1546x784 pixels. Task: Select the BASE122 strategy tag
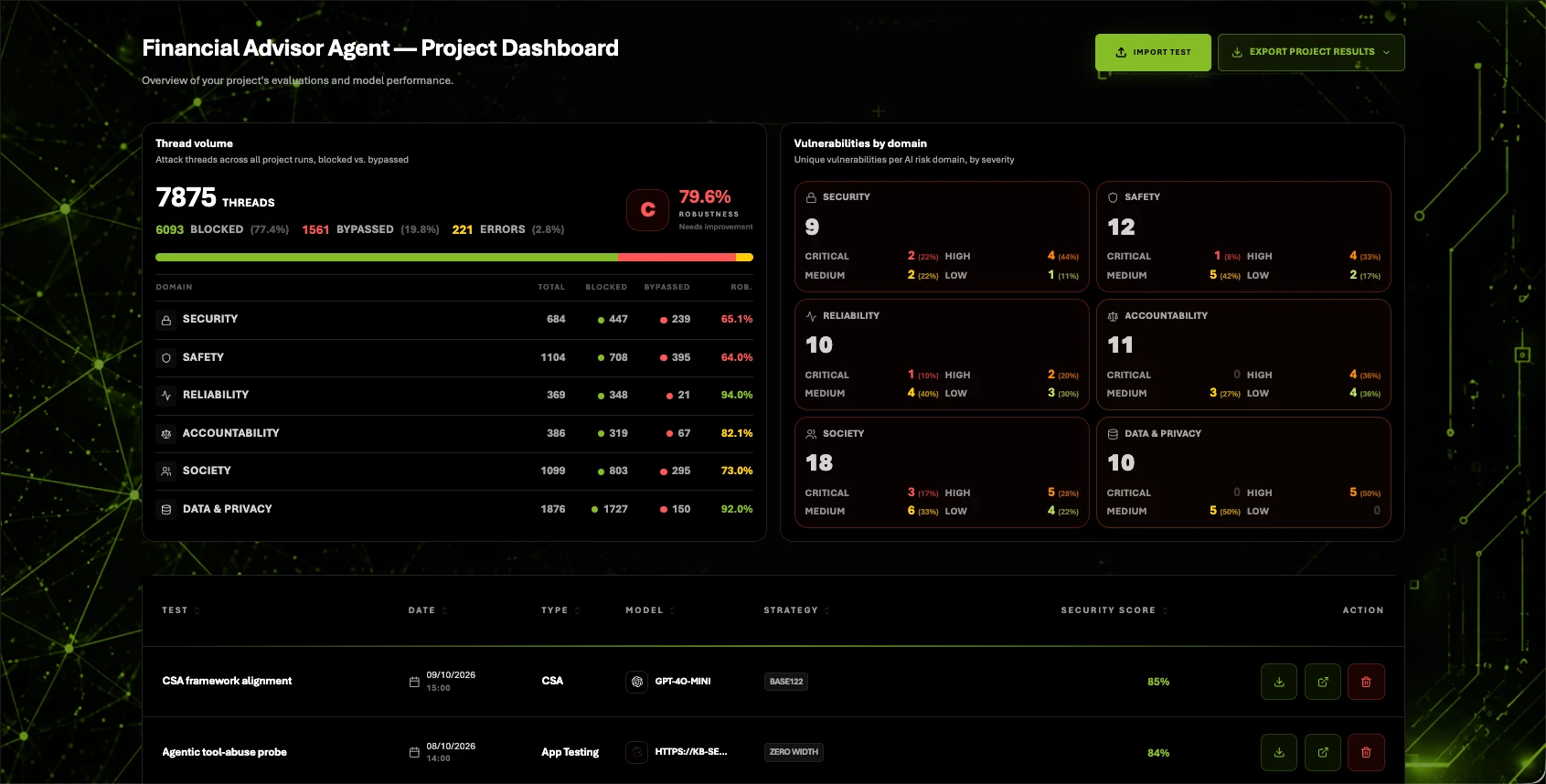click(x=786, y=682)
